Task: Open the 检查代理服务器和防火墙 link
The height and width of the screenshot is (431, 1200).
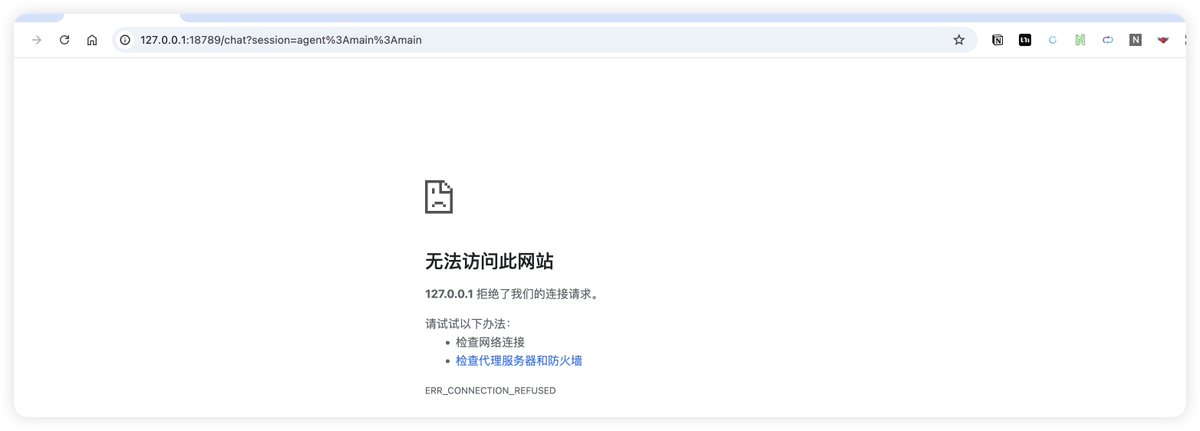Action: point(519,361)
